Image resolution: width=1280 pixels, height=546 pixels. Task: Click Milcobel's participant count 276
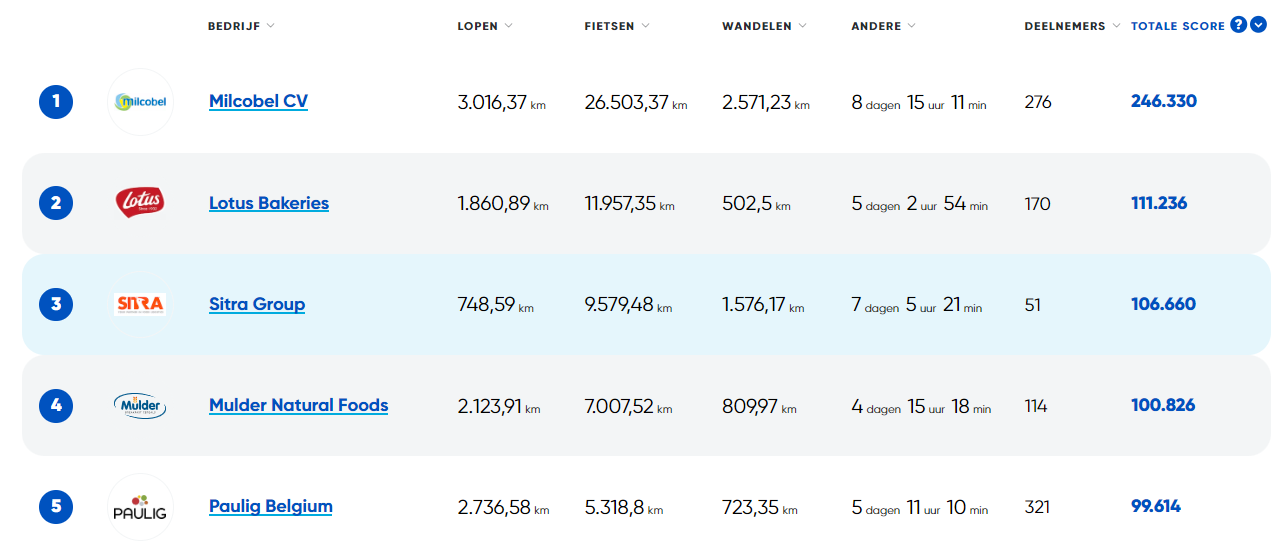tap(1038, 102)
